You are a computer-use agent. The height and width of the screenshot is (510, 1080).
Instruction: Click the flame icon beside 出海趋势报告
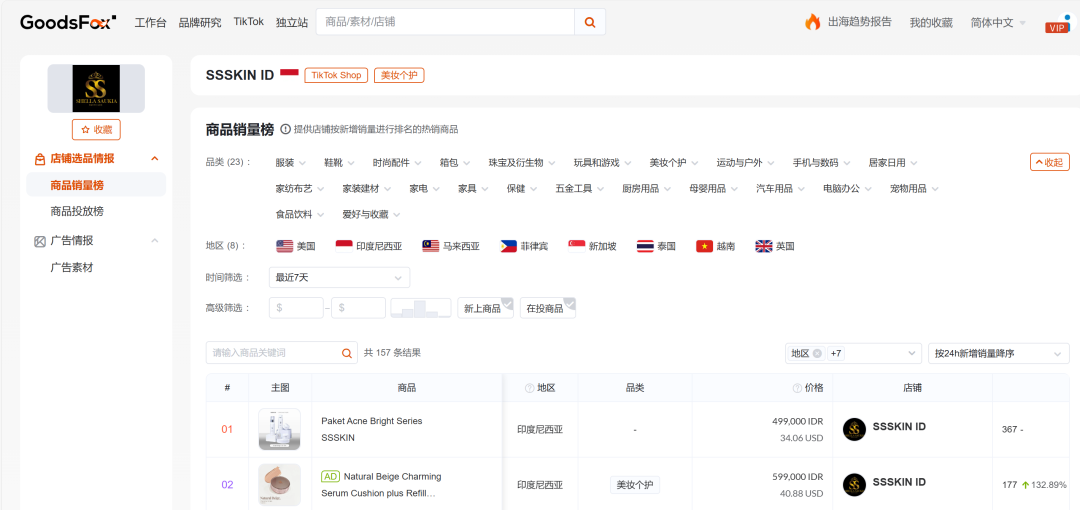coord(813,22)
